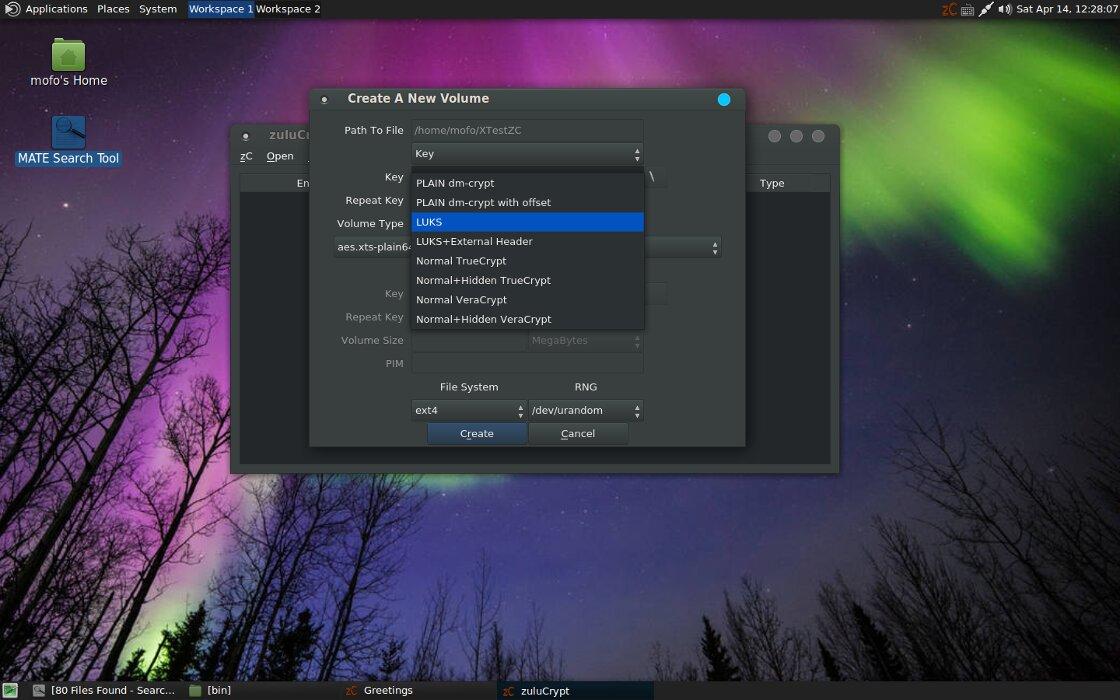1120x700 pixels.
Task: Pick PLAIN dm-crypt with offset option
Action: click(527, 203)
